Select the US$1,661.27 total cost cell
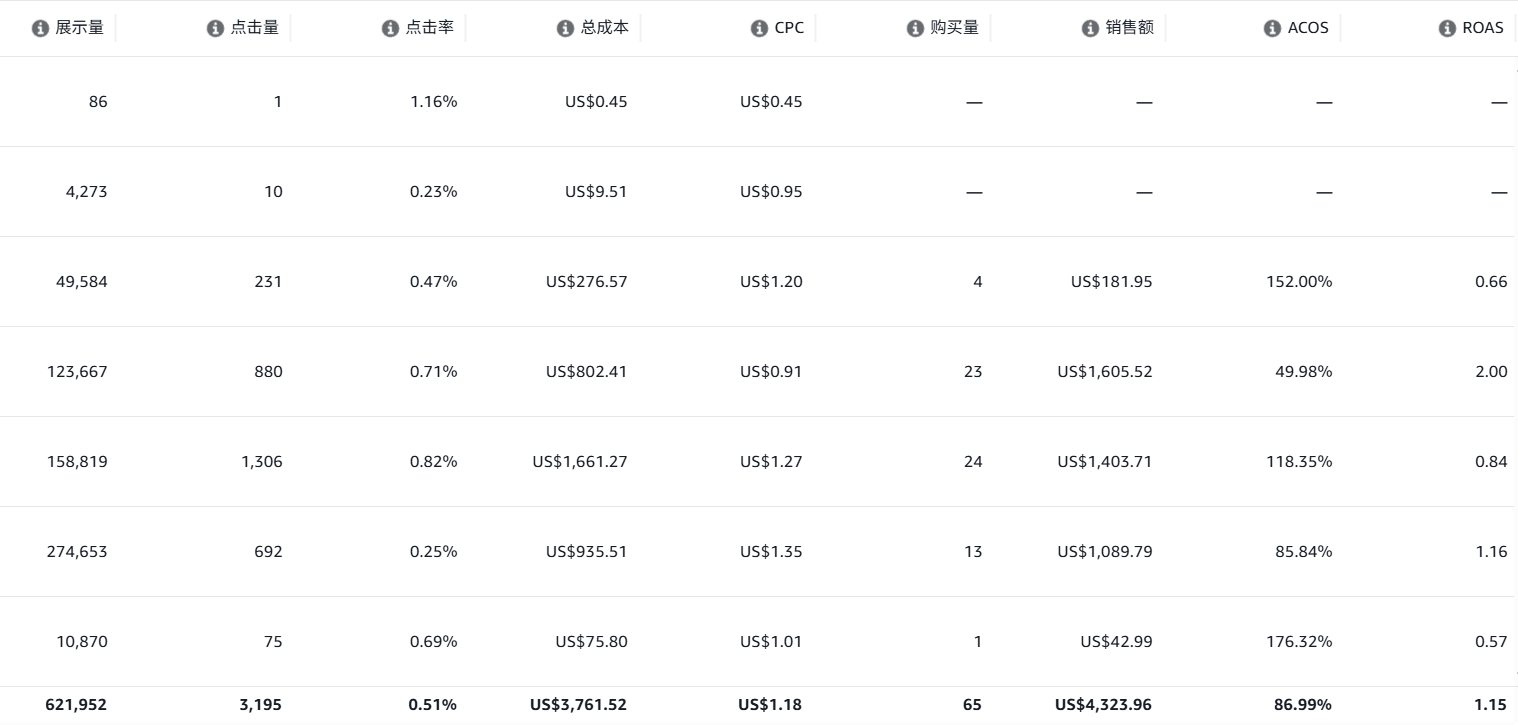The height and width of the screenshot is (725, 1518). tap(580, 462)
